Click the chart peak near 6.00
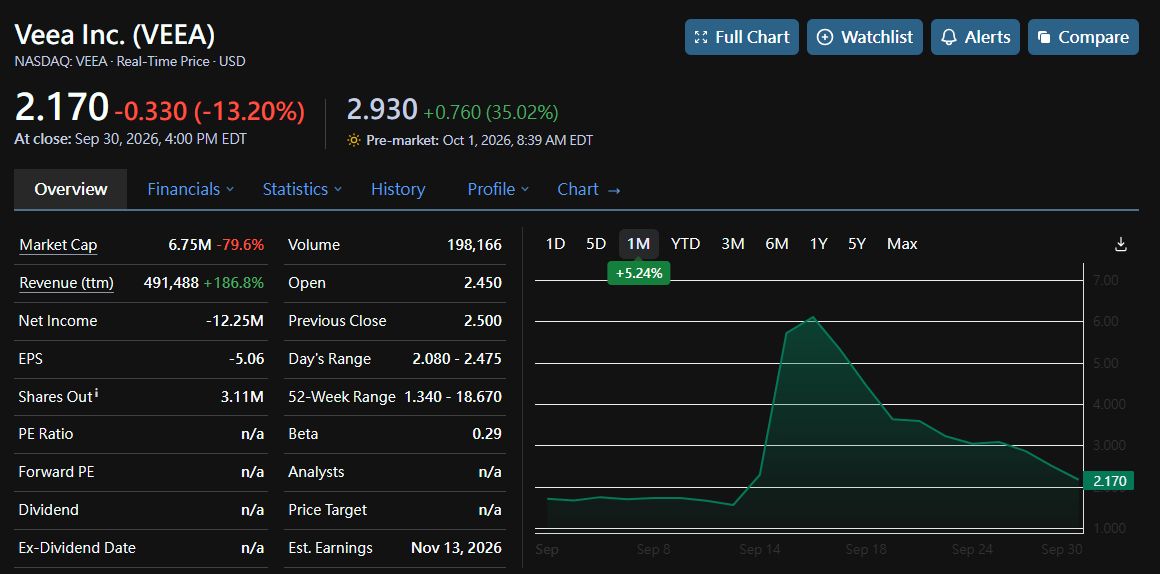This screenshot has height=574, width=1160. coord(812,318)
